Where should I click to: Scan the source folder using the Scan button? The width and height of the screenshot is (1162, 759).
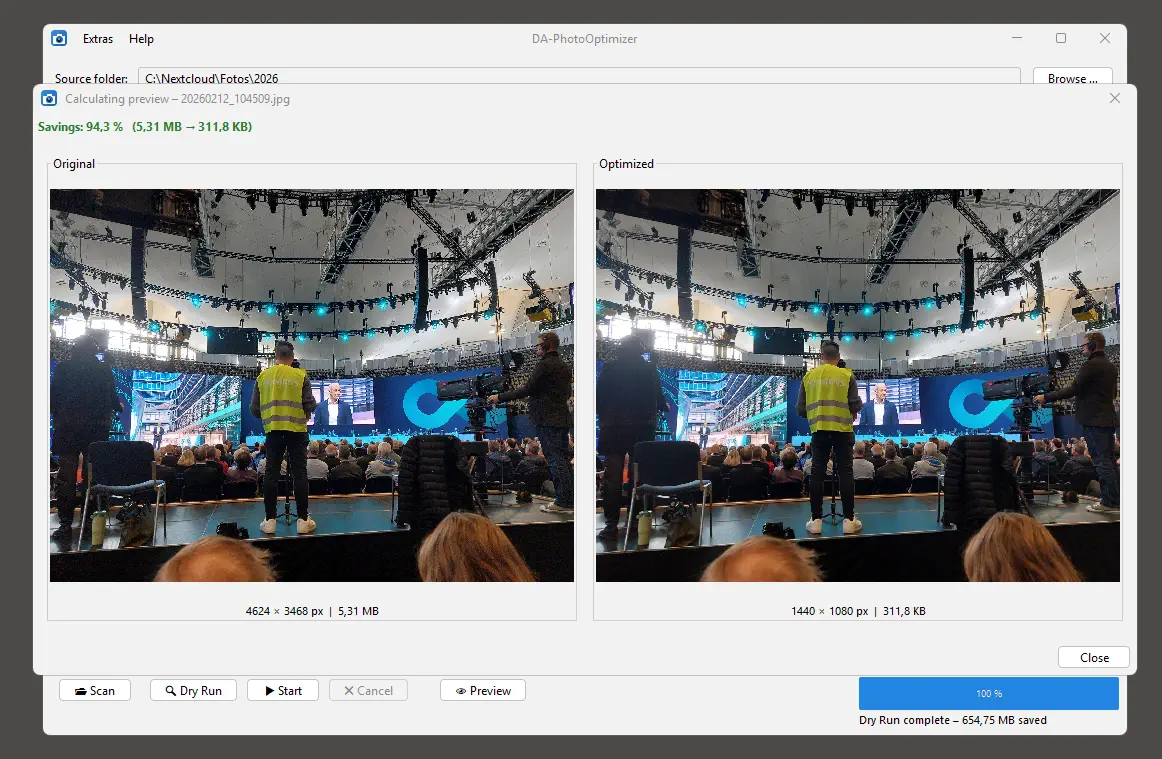click(95, 690)
